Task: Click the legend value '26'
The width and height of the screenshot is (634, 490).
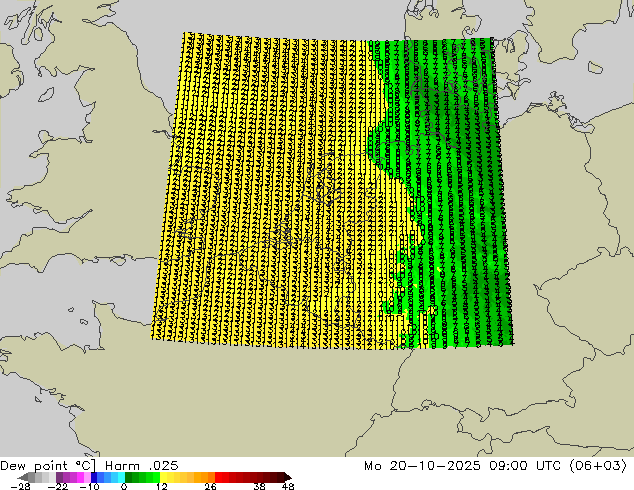Action: pyautogui.click(x=210, y=486)
